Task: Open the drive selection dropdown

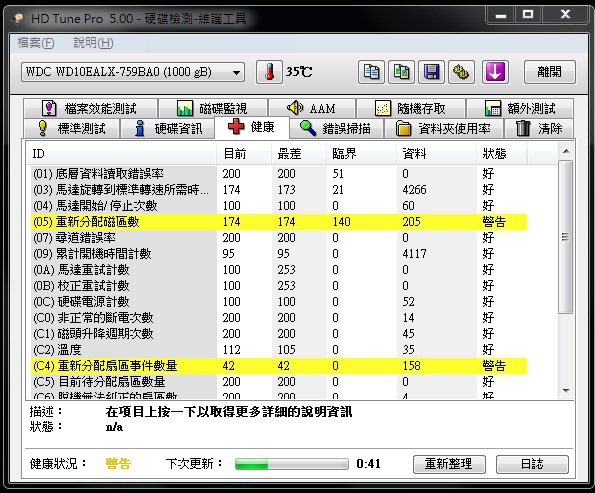Action: (x=133, y=72)
